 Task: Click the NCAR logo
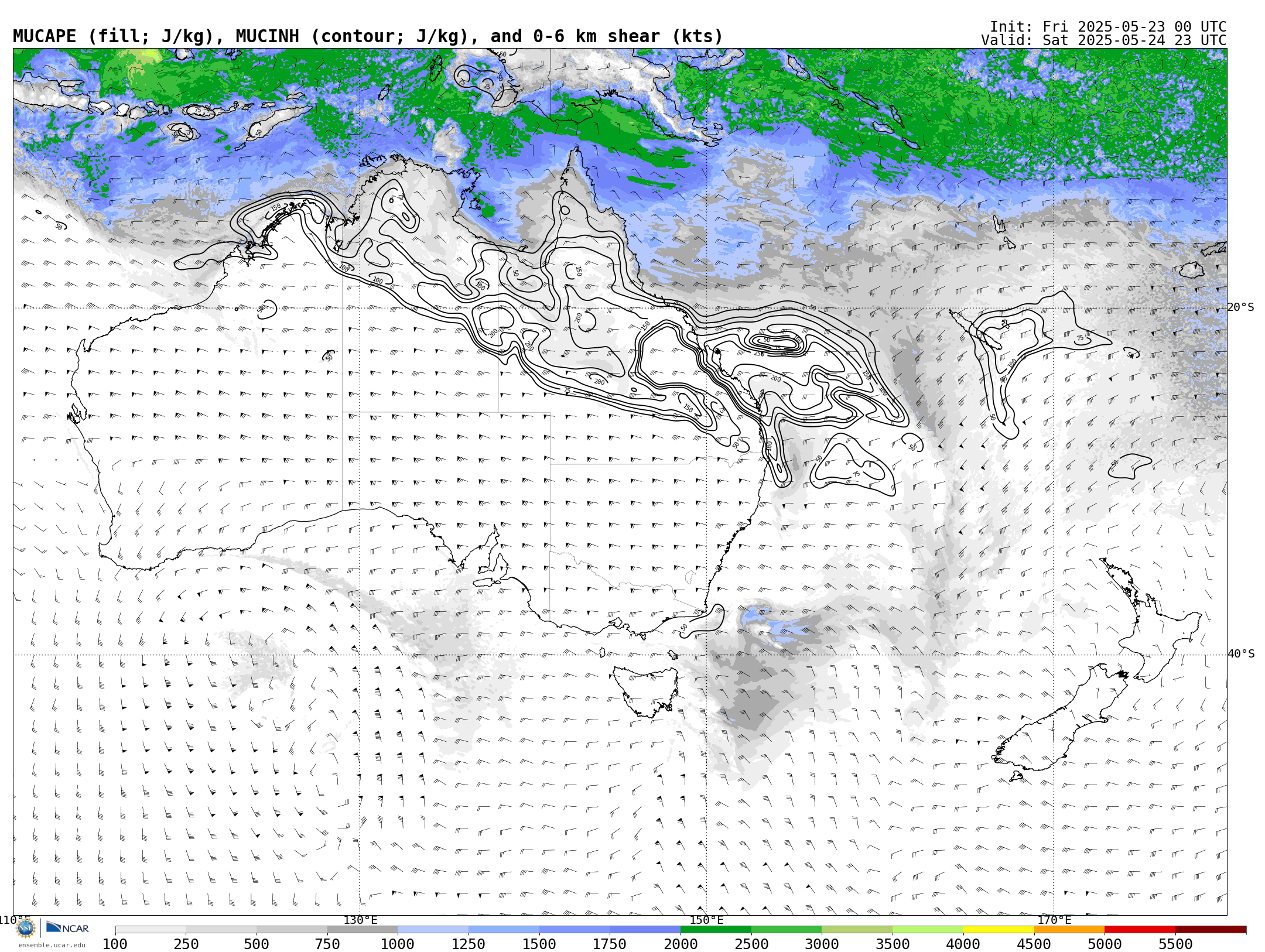pyautogui.click(x=68, y=928)
